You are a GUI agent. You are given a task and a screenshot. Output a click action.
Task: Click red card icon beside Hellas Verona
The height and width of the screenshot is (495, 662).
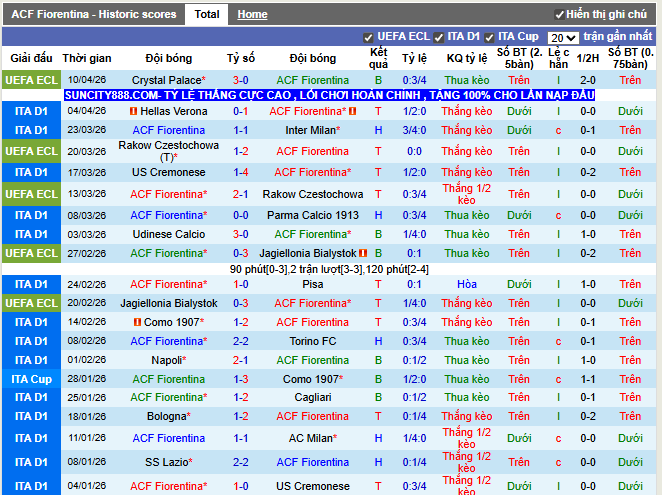[133, 112]
